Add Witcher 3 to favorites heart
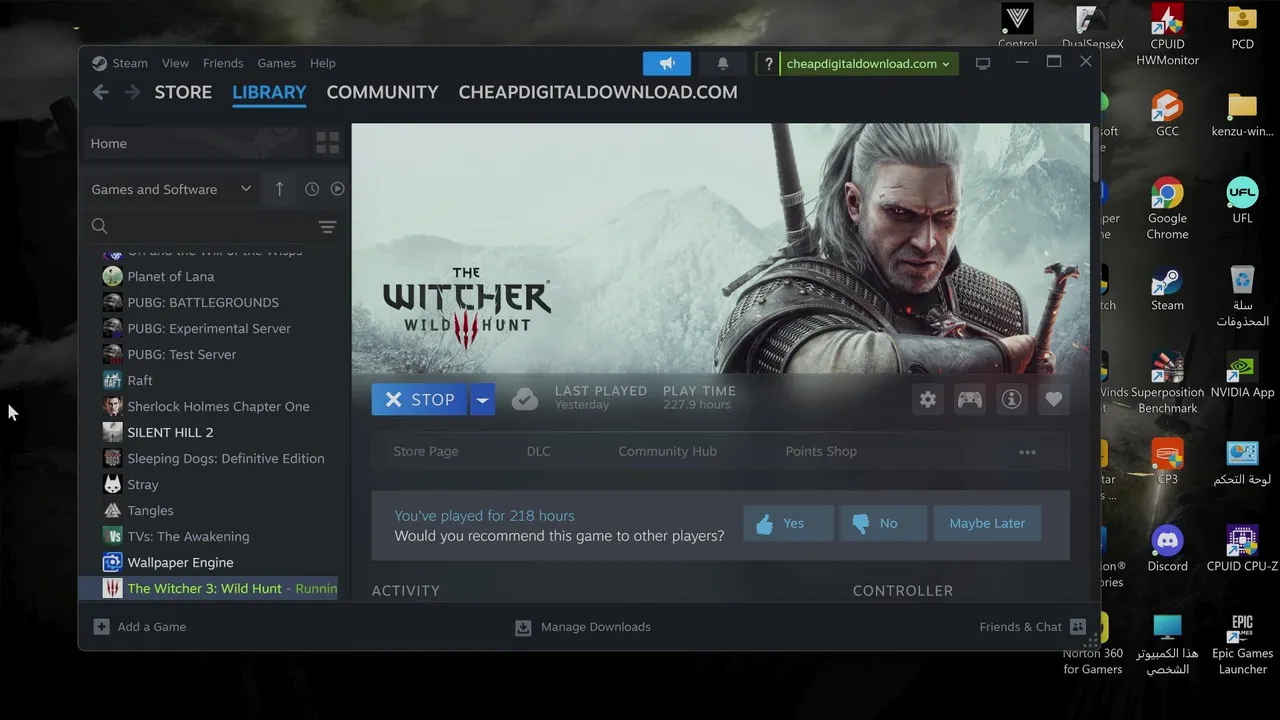The image size is (1280, 720). coord(1053,400)
